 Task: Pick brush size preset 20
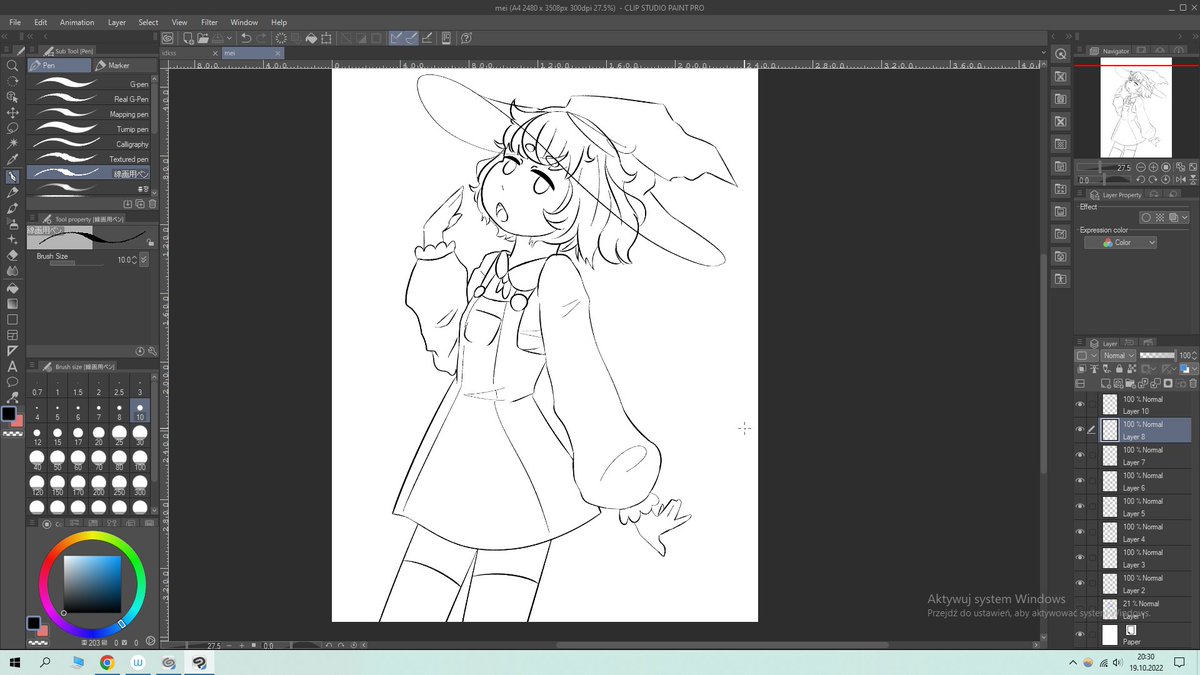click(99, 436)
